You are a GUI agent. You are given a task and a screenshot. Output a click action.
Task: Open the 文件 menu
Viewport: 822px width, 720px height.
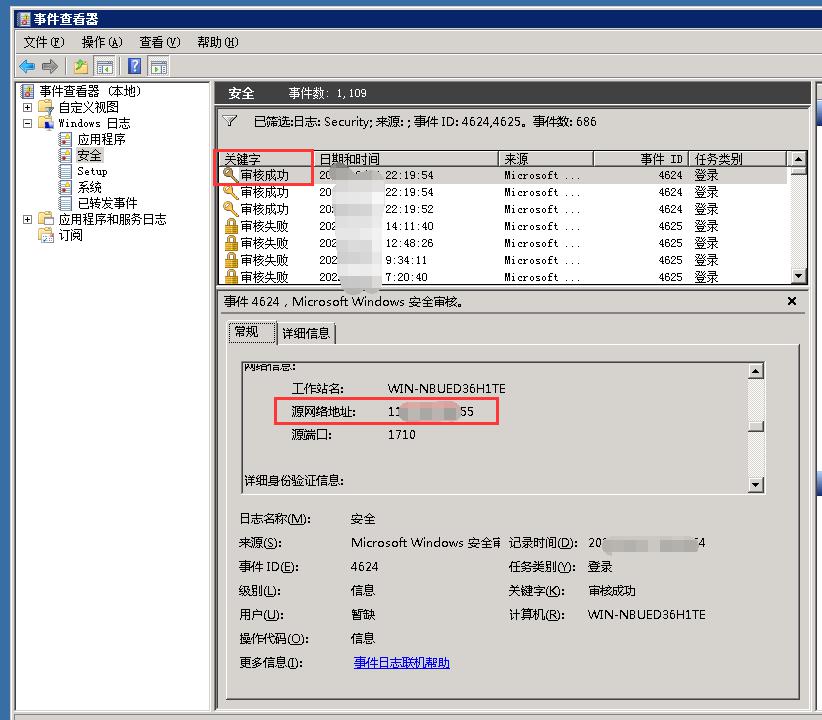43,42
